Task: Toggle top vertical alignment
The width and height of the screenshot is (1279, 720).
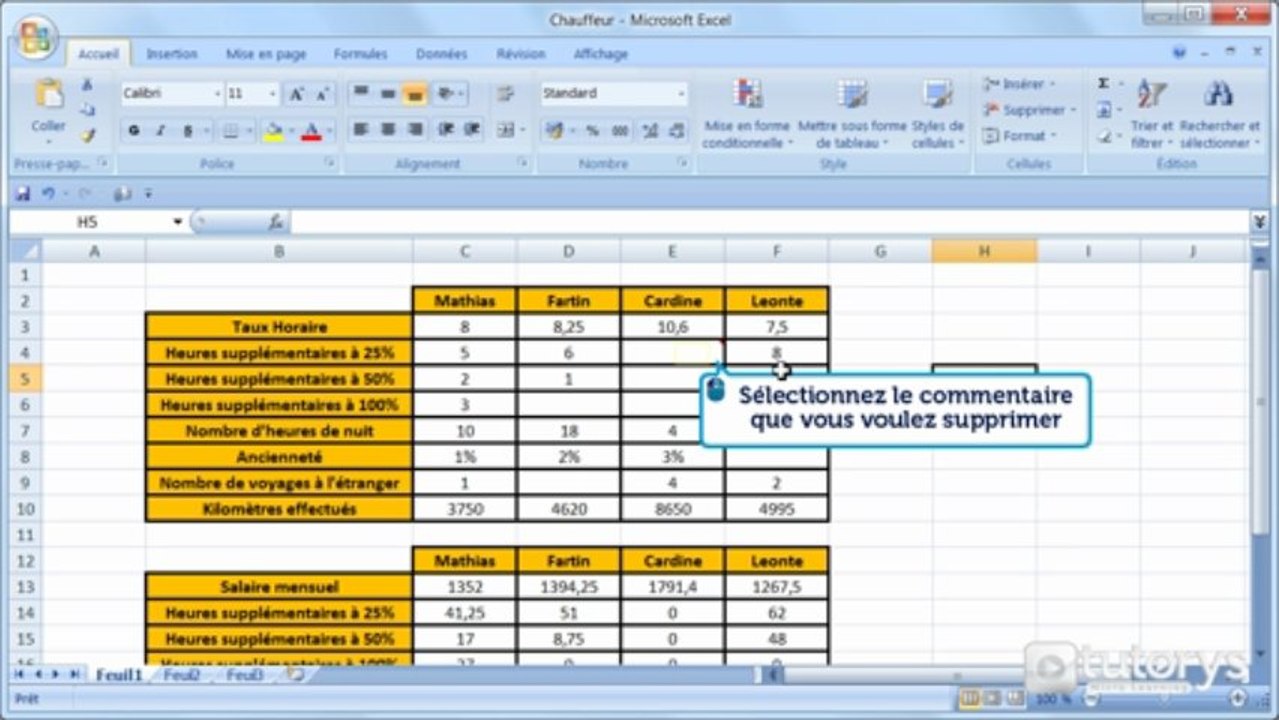Action: tap(361, 94)
